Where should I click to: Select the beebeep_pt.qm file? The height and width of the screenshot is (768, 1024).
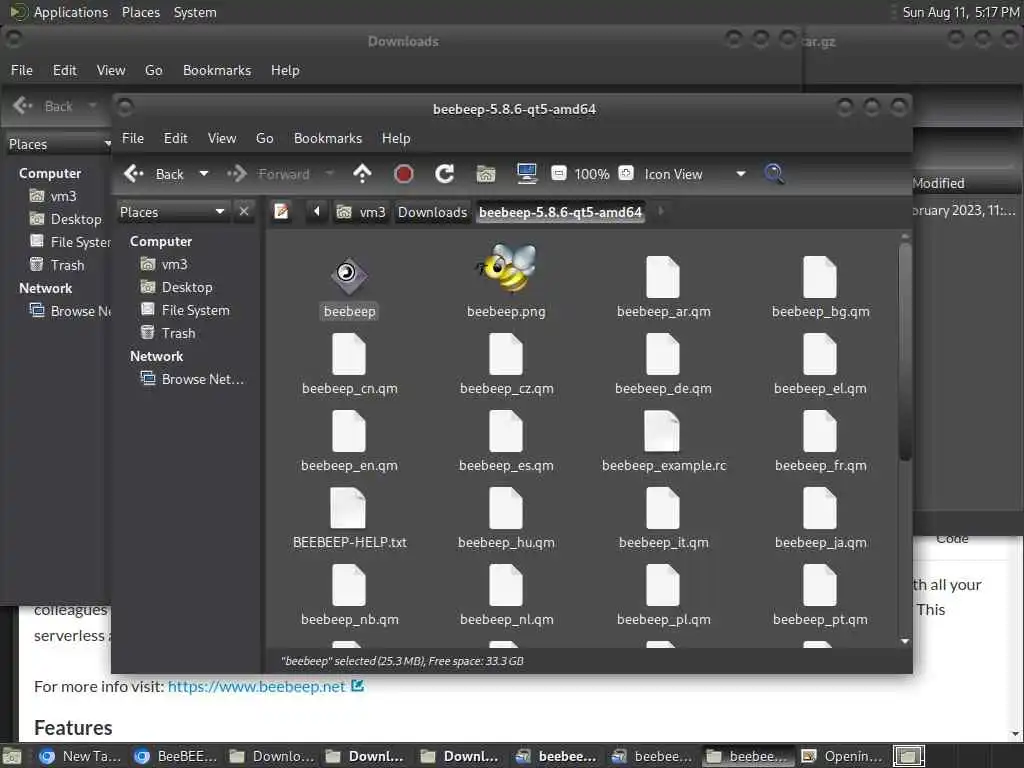pyautogui.click(x=820, y=594)
